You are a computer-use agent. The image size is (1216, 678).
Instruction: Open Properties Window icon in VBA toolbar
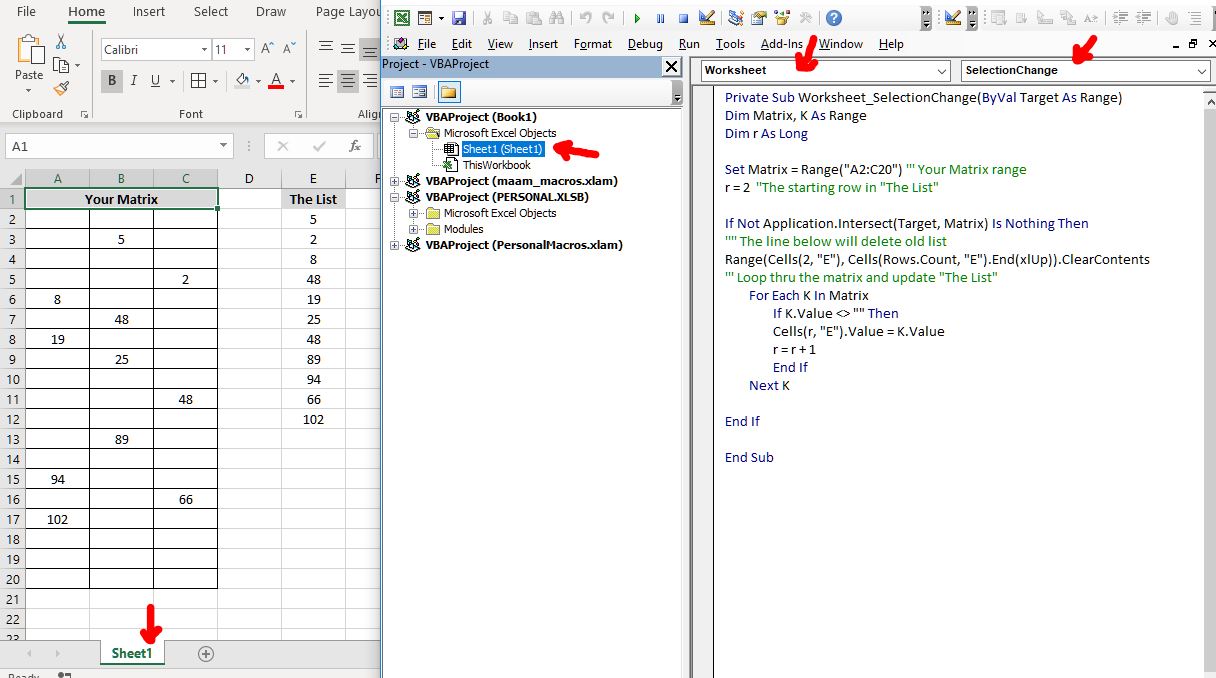(759, 18)
